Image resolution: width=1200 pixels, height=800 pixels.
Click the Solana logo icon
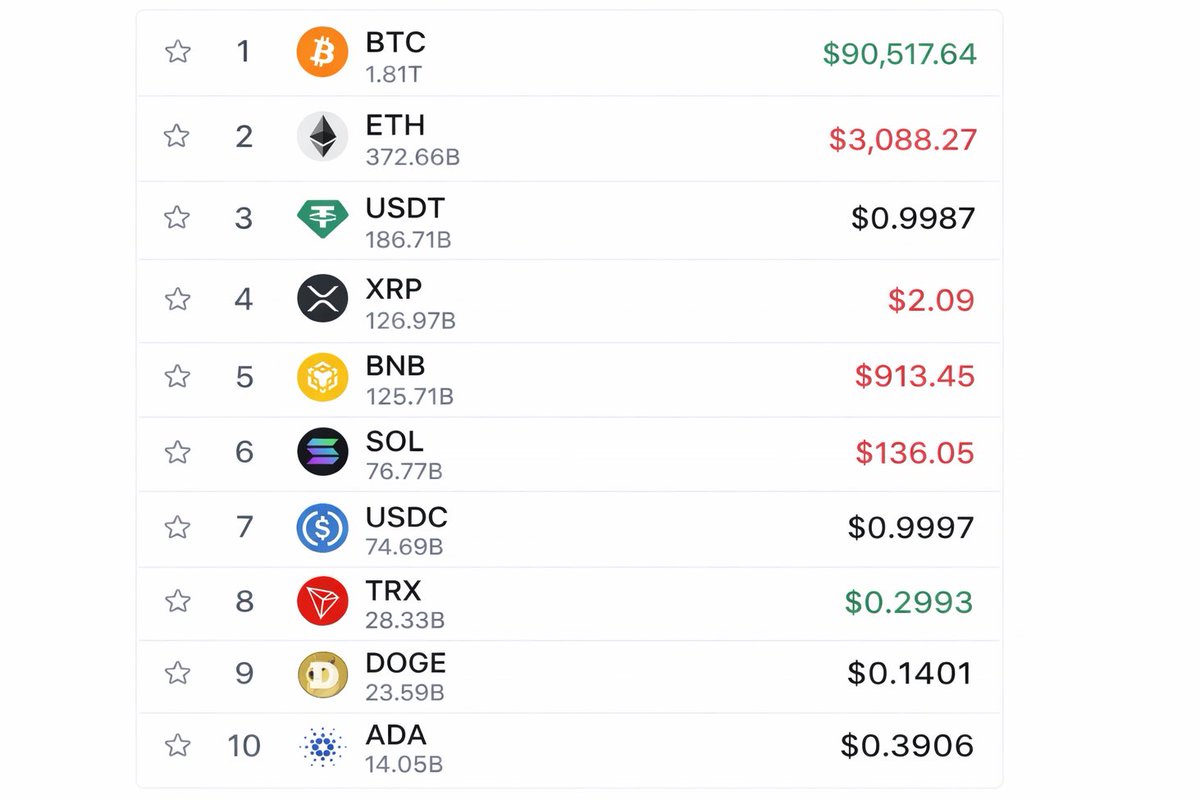point(322,452)
